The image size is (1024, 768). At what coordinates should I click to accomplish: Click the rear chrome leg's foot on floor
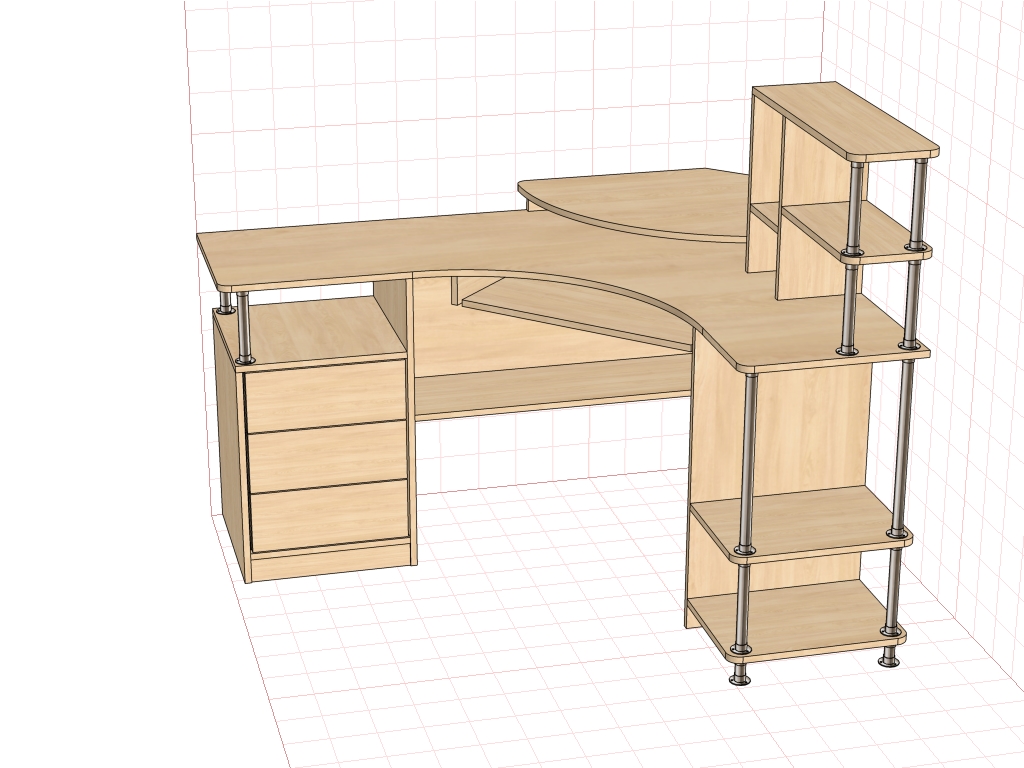888,660
